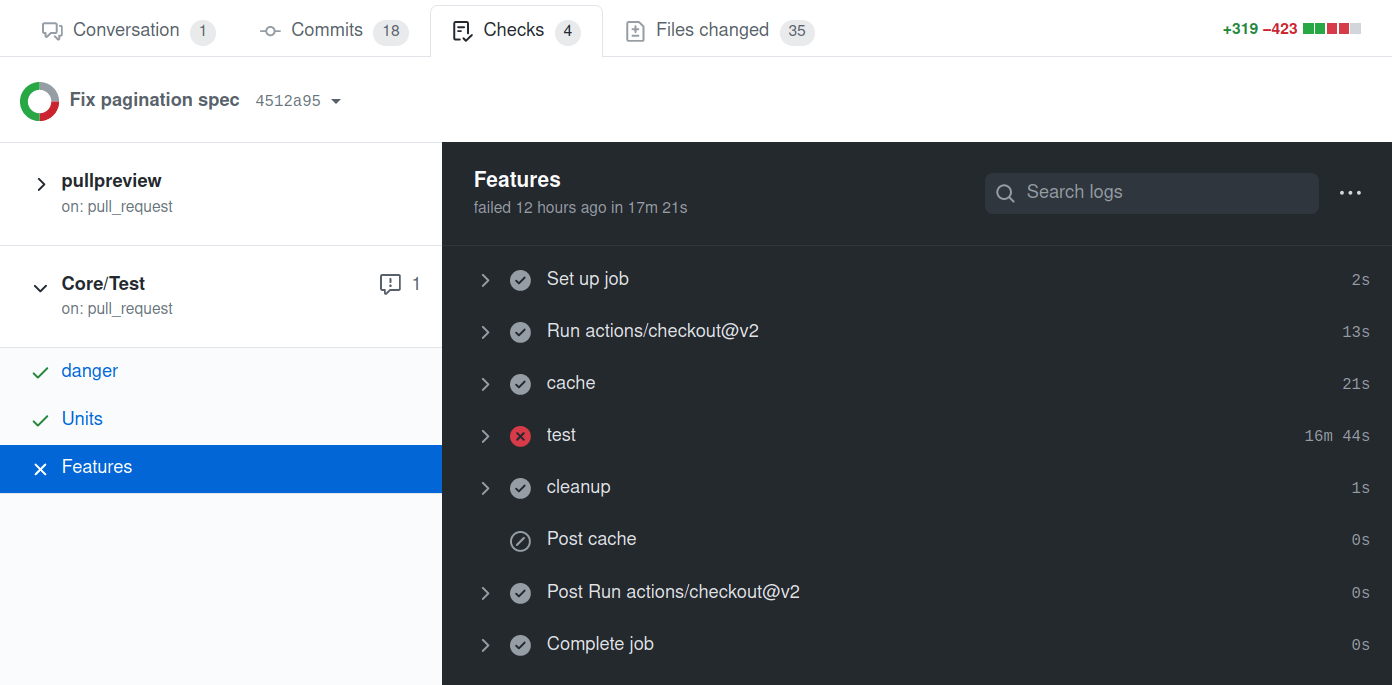
Task: Expand the test step logs
Action: coord(485,436)
